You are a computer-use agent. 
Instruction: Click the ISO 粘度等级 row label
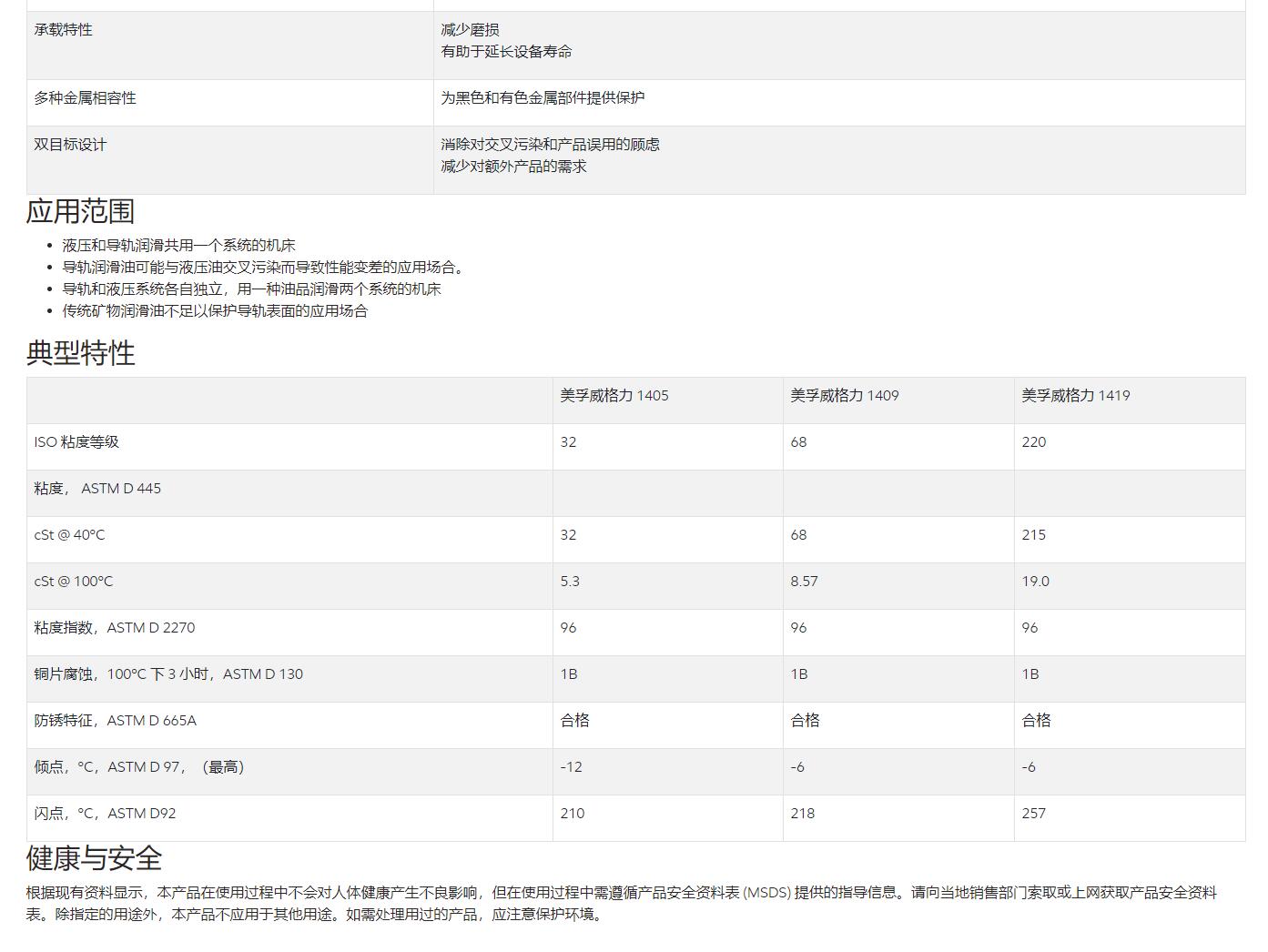pyautogui.click(x=76, y=441)
